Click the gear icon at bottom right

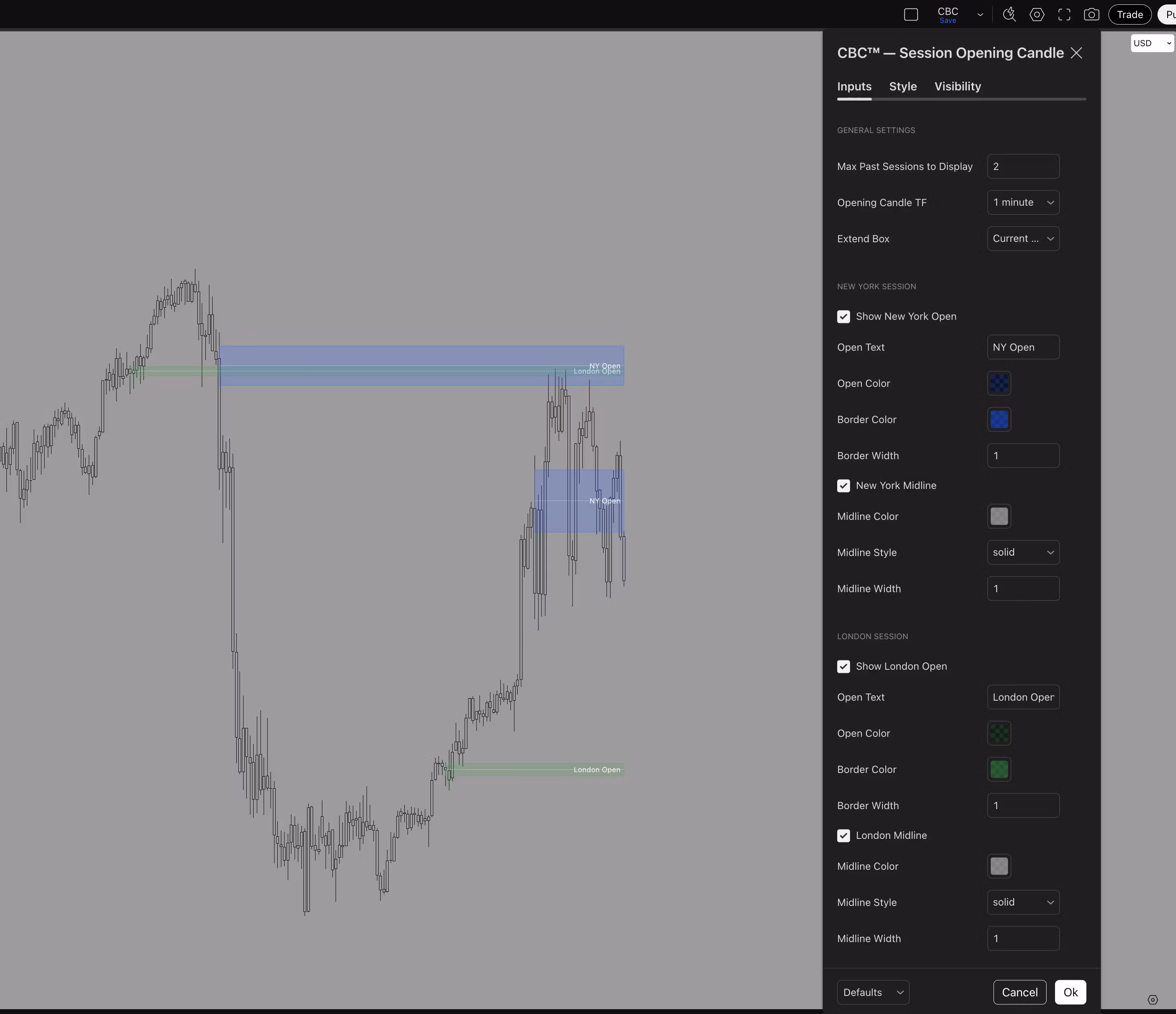(1152, 1000)
